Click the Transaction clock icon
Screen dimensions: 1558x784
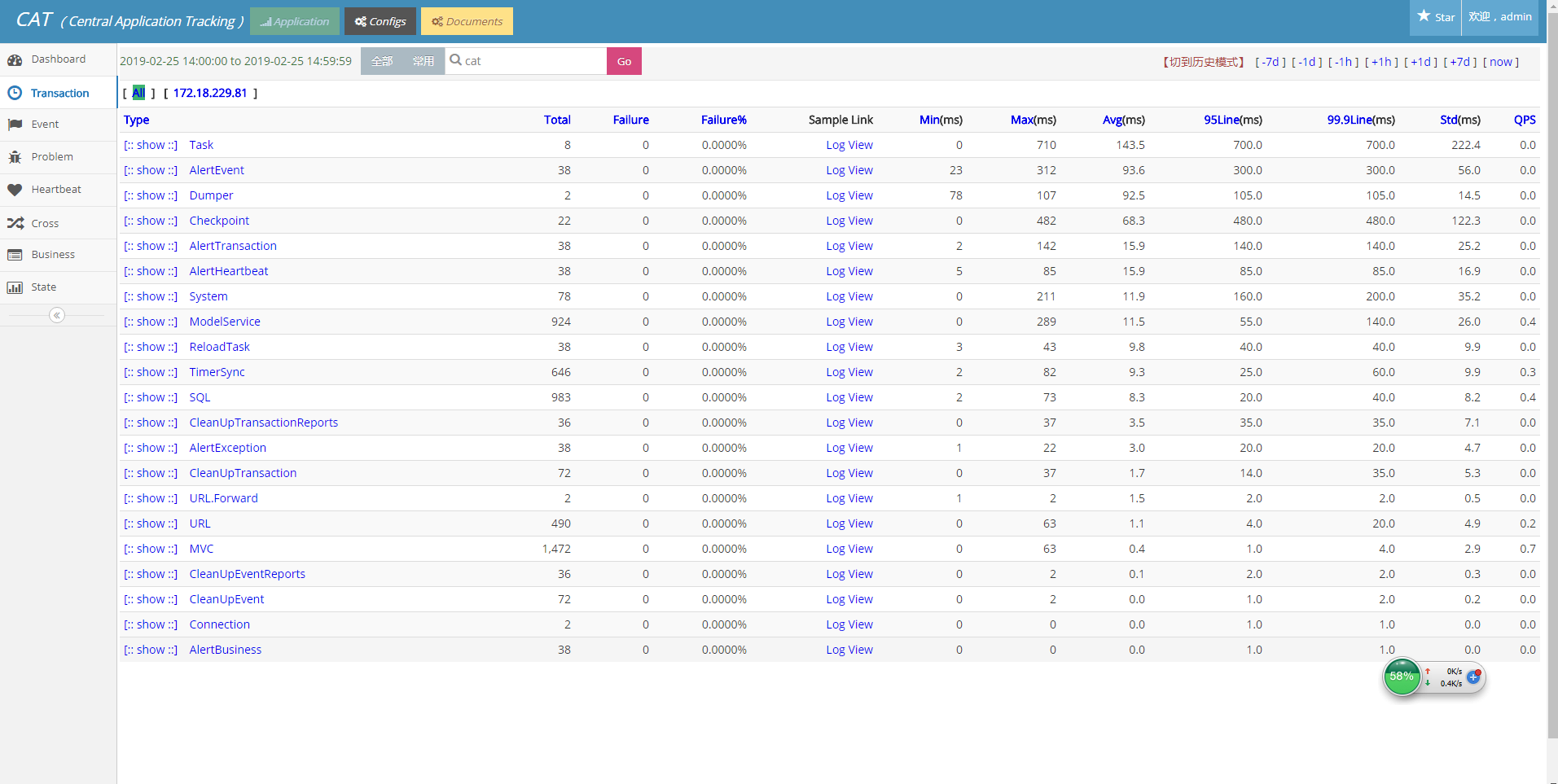(15, 93)
